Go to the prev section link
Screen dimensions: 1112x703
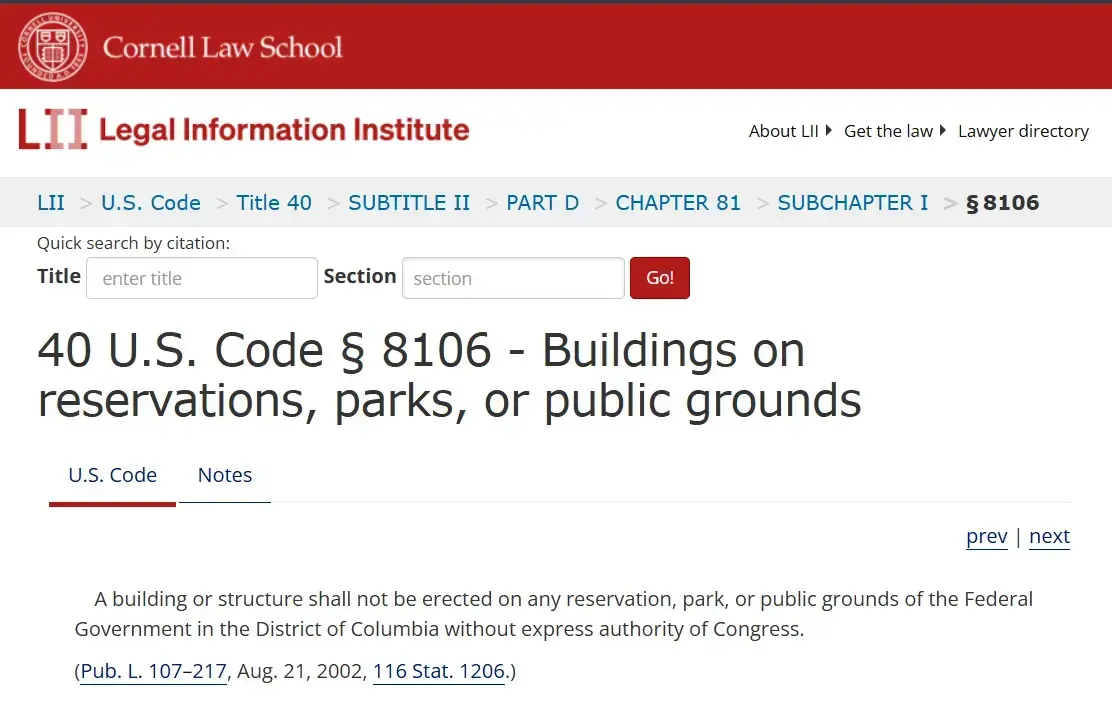click(x=986, y=536)
